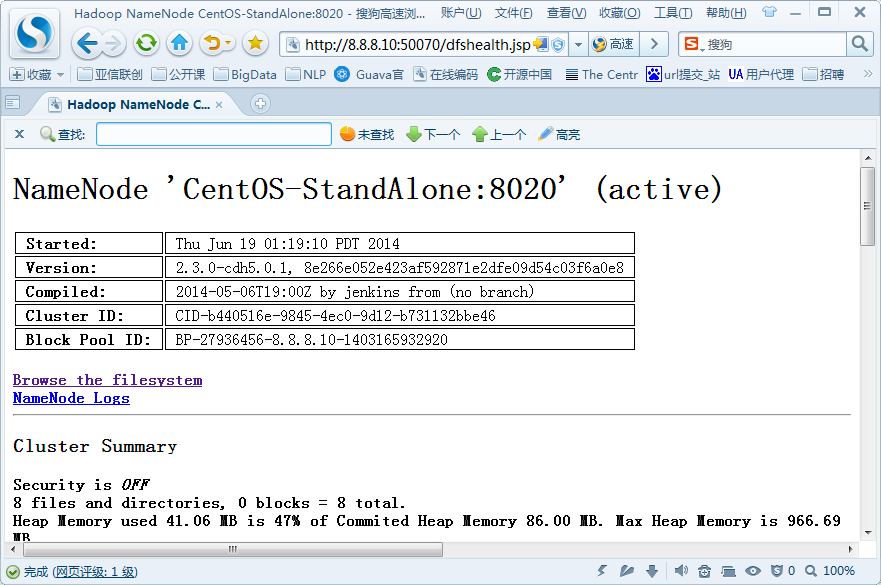
Task: Open the Guava官 bookmark
Action: point(369,74)
